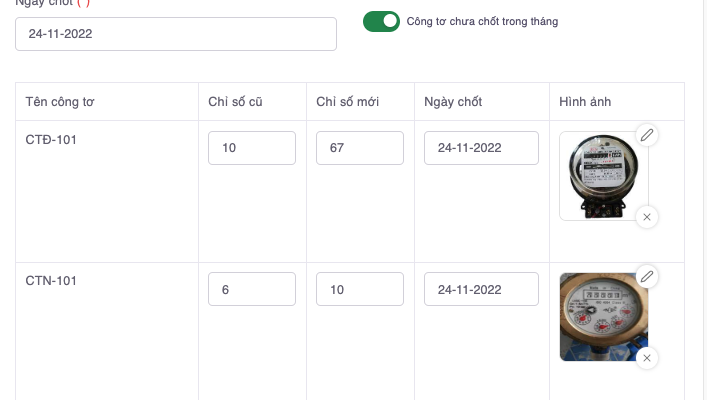Click the 'Chỉ số mới' column header
Screen dimensions: 707x400
pyautogui.click(x=346, y=102)
